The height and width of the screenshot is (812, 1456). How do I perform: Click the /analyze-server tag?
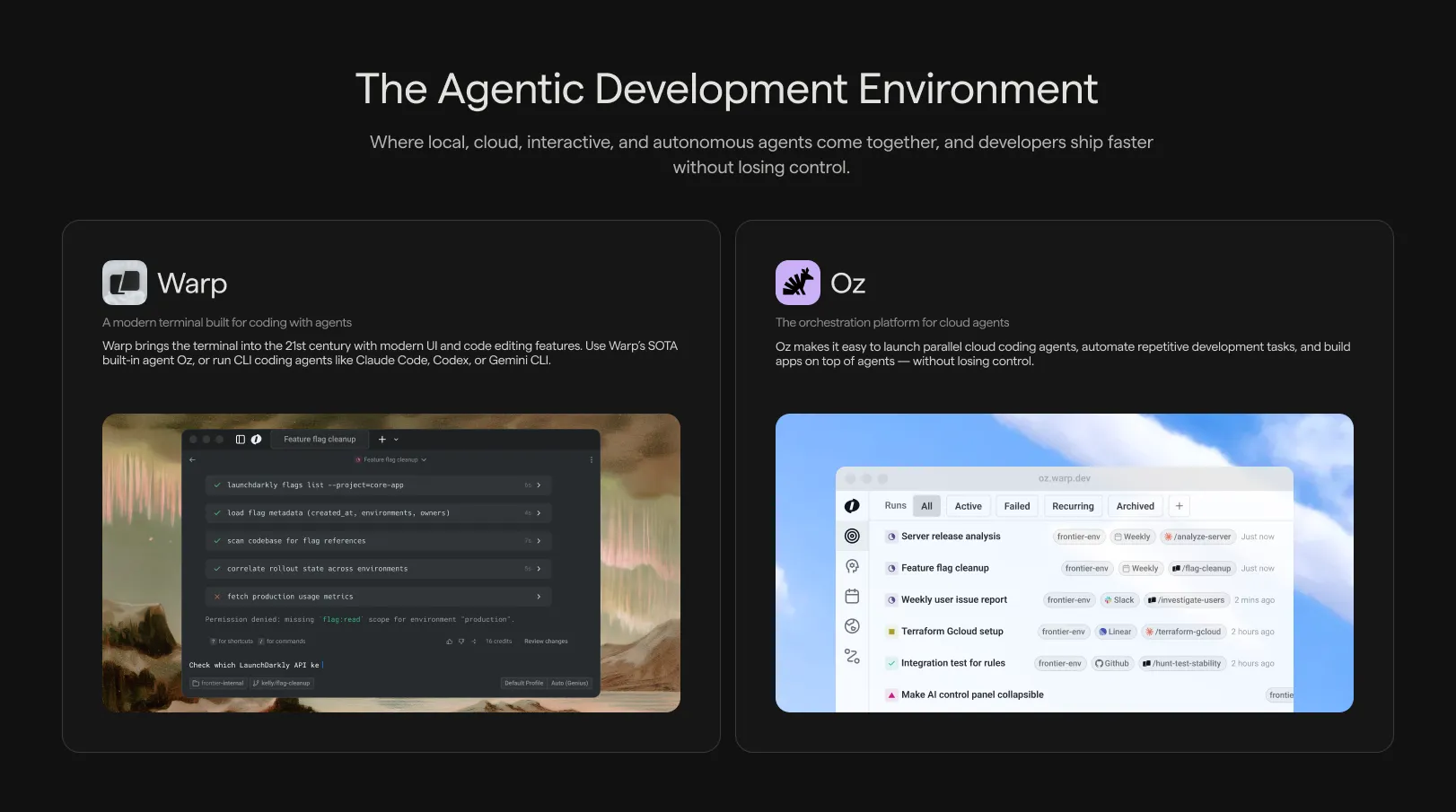(1197, 537)
